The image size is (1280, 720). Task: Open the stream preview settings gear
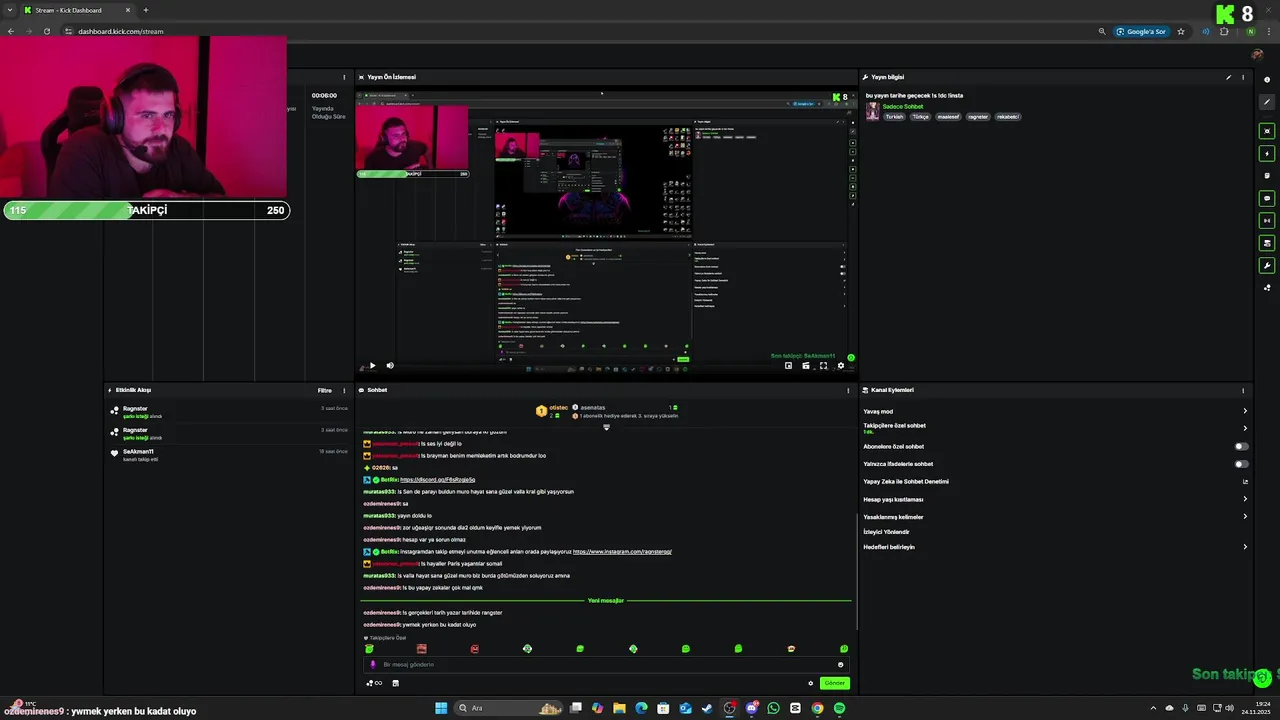pyautogui.click(x=840, y=366)
